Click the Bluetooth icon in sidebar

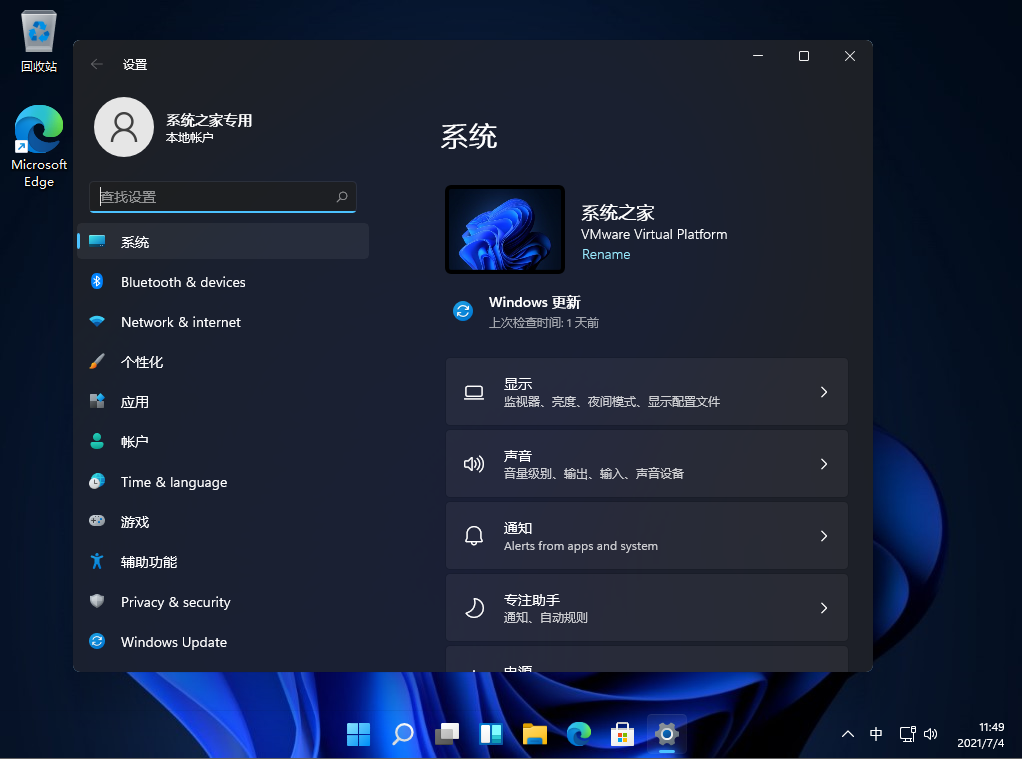[x=97, y=282]
